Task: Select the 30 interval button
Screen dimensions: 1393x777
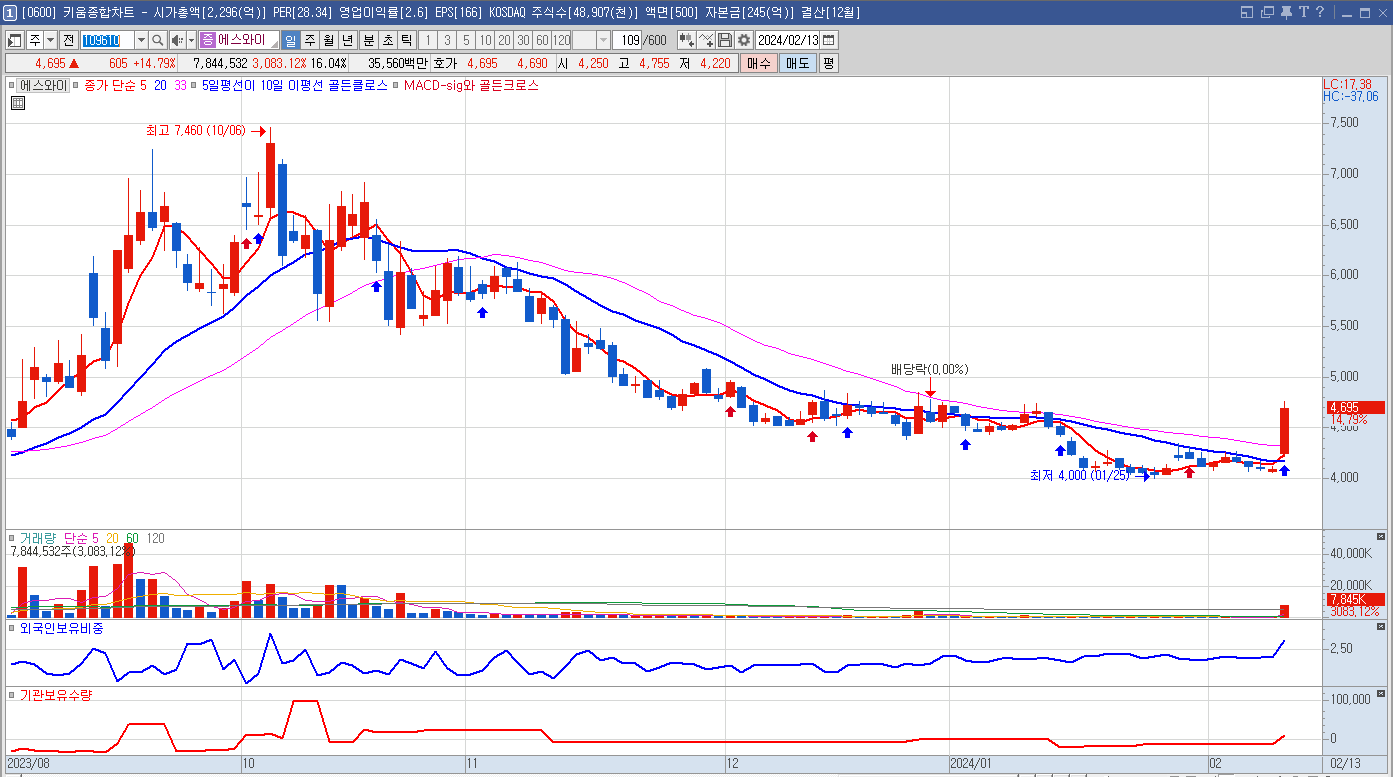Action: pyautogui.click(x=523, y=40)
